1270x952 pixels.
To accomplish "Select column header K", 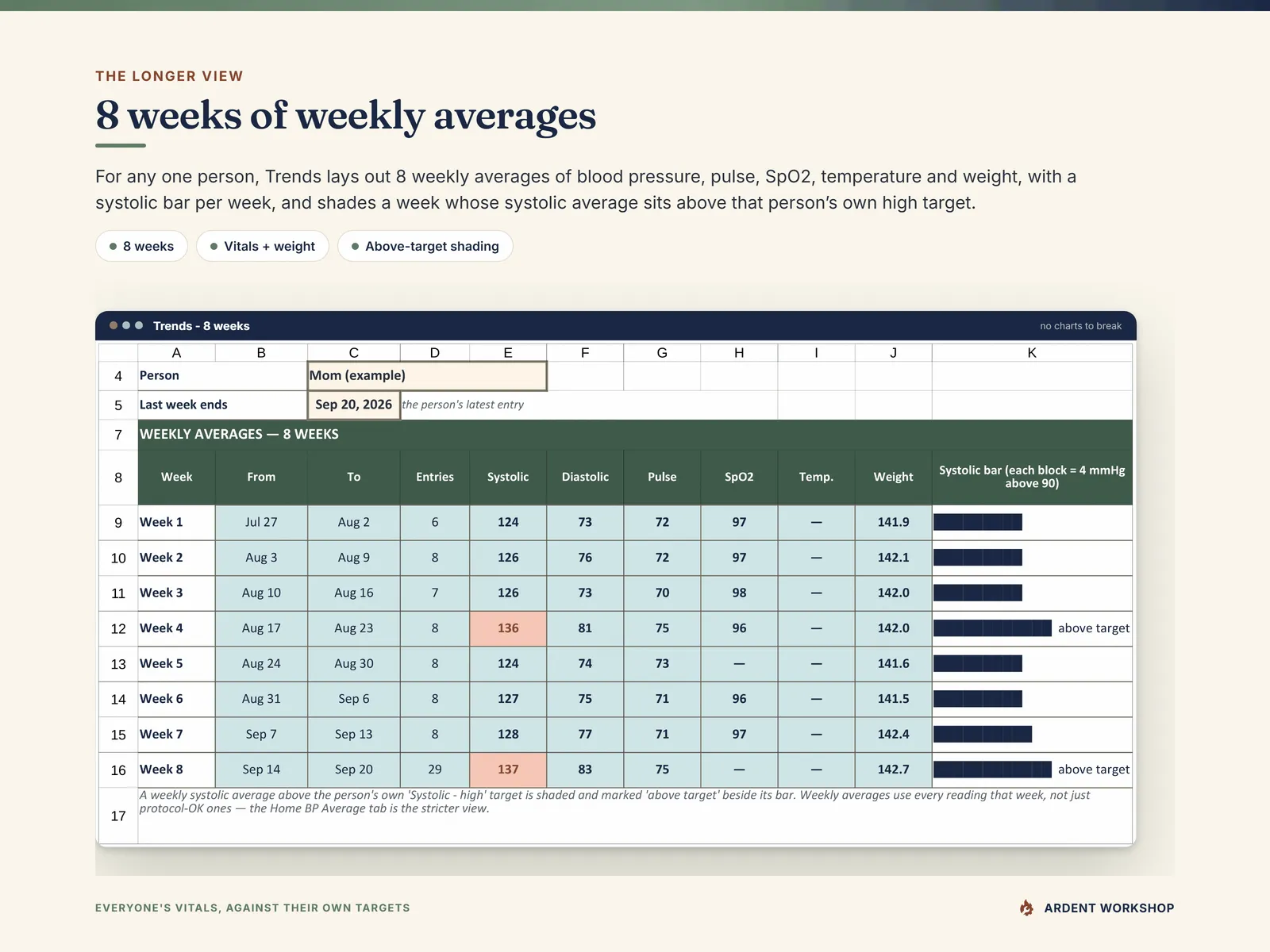I will (1032, 353).
